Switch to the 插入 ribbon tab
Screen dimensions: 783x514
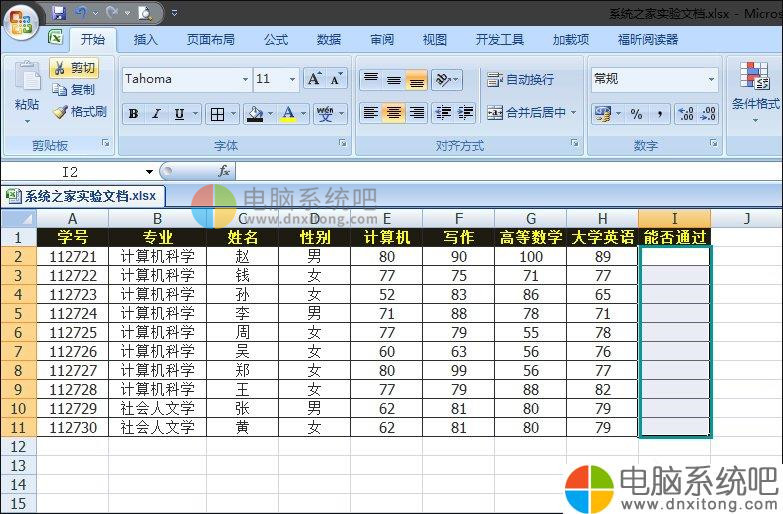146,40
